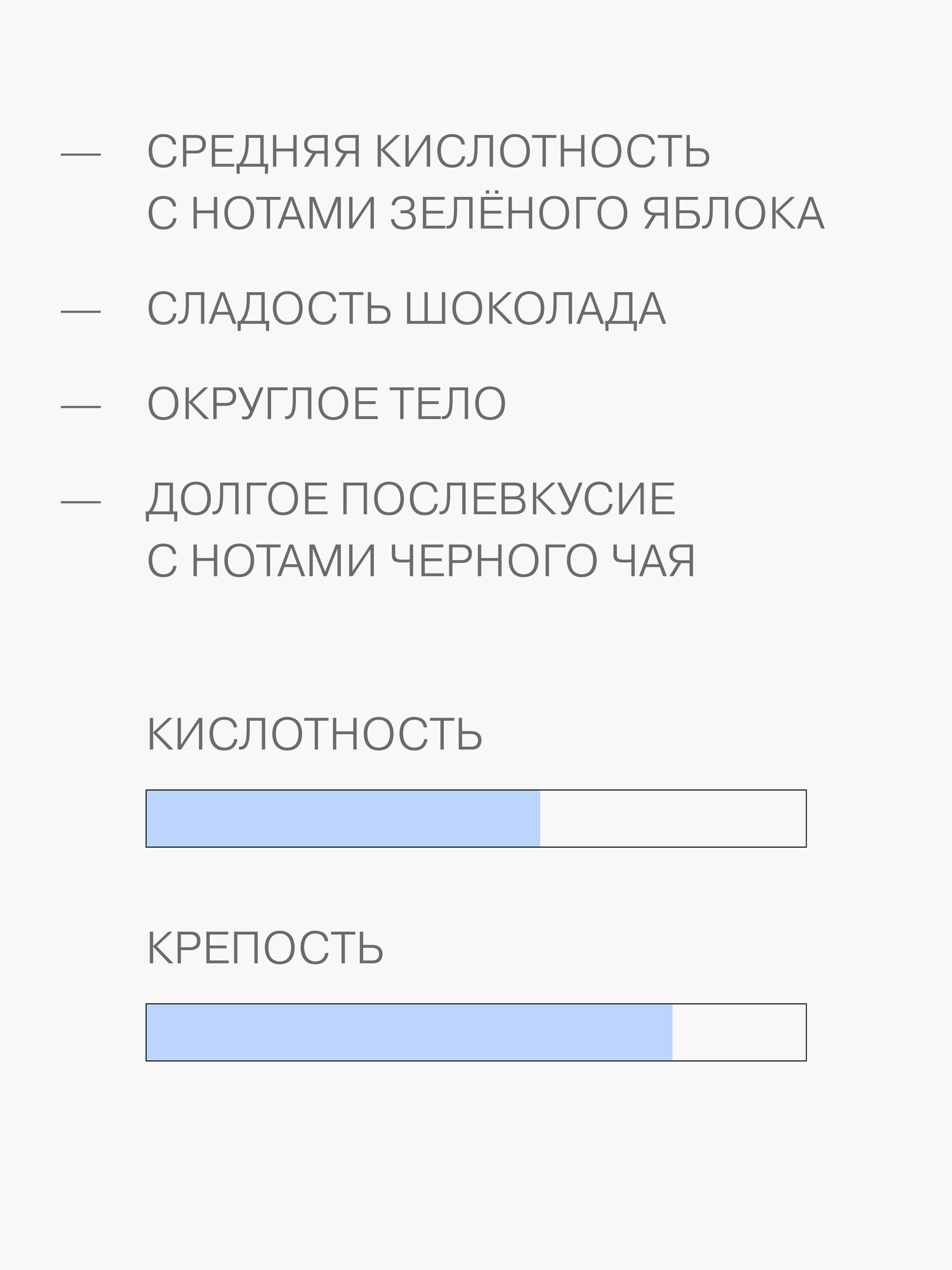Click the КИСЛОТНОСТЬ bar label

pyautogui.click(x=315, y=734)
